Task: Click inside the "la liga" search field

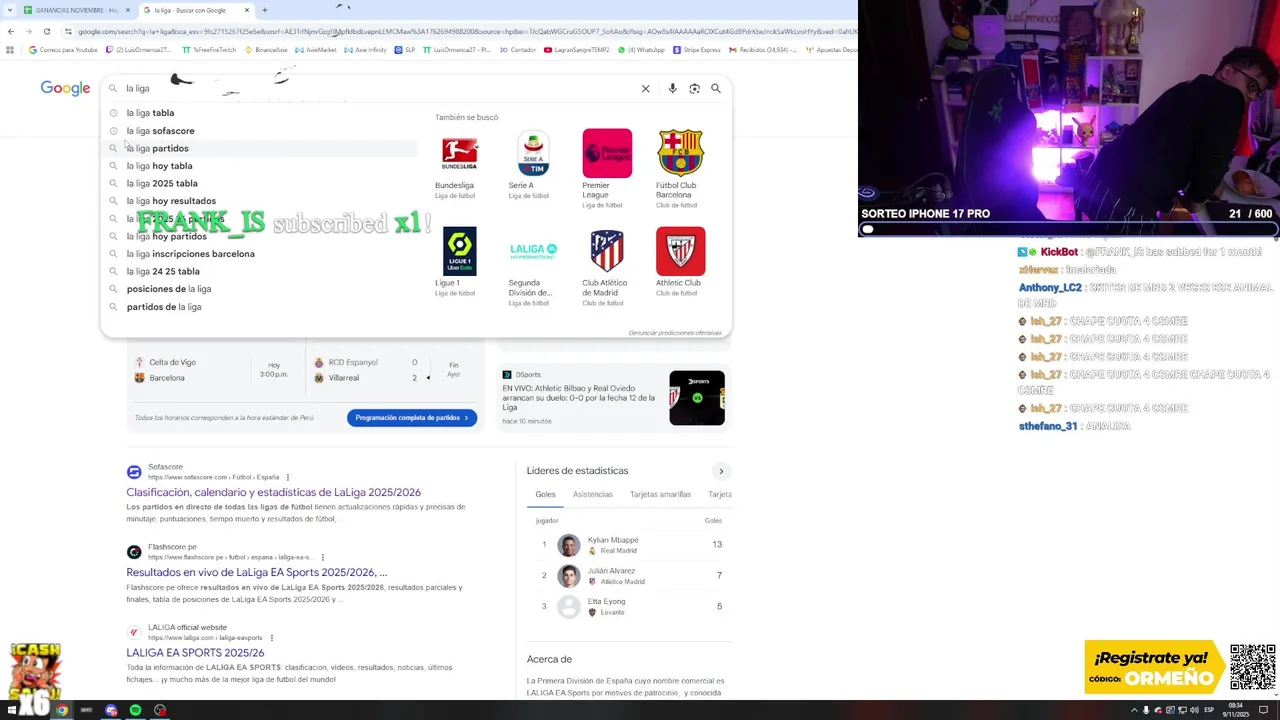Action: (x=380, y=89)
